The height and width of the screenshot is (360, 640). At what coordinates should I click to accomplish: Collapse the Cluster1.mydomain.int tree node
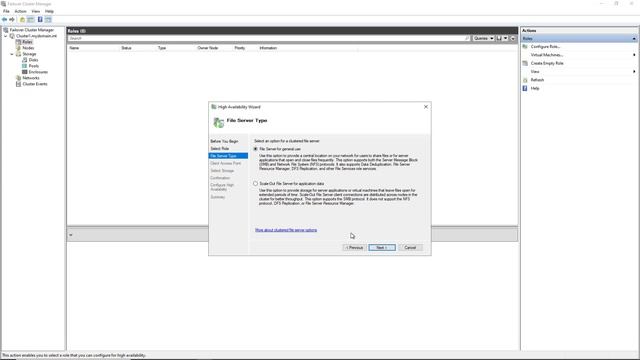click(x=6, y=36)
